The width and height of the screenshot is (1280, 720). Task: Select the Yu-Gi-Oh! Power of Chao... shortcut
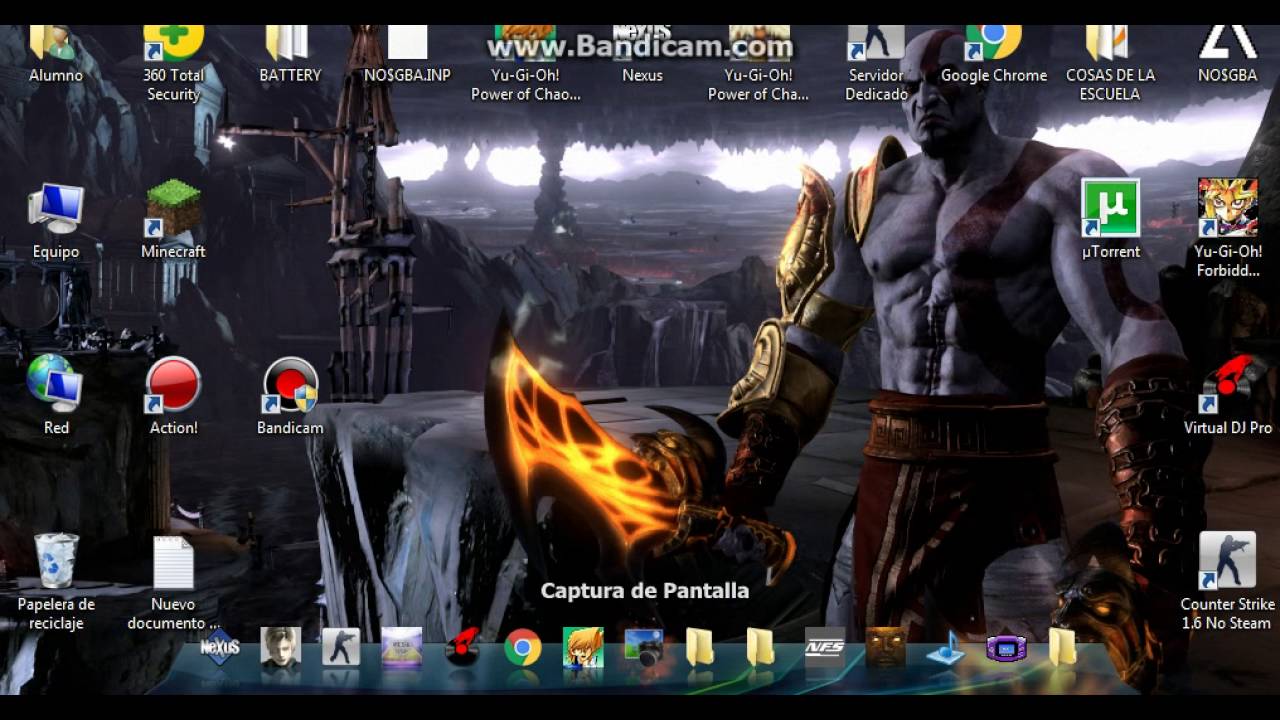coord(525,65)
